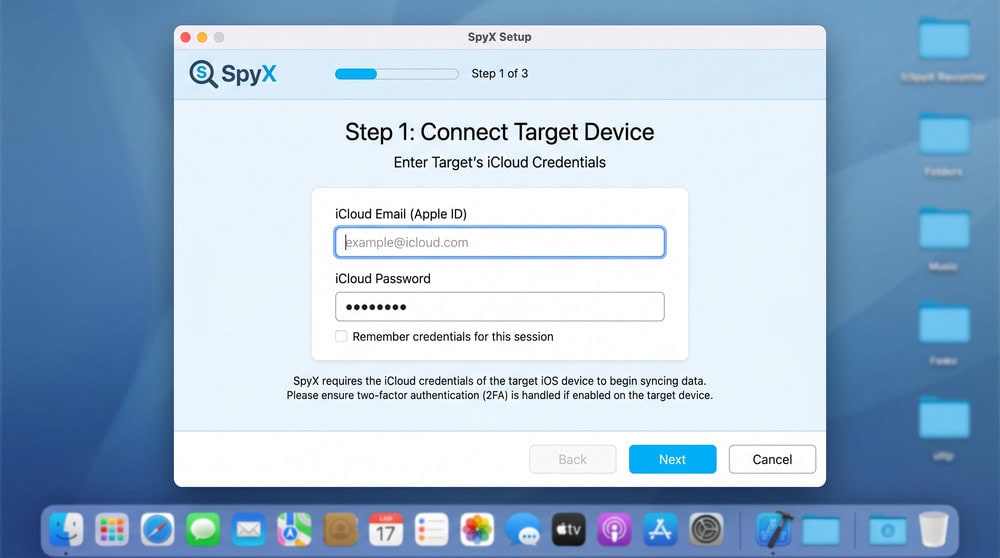
Task: Open the Reminders app
Action: click(431, 529)
